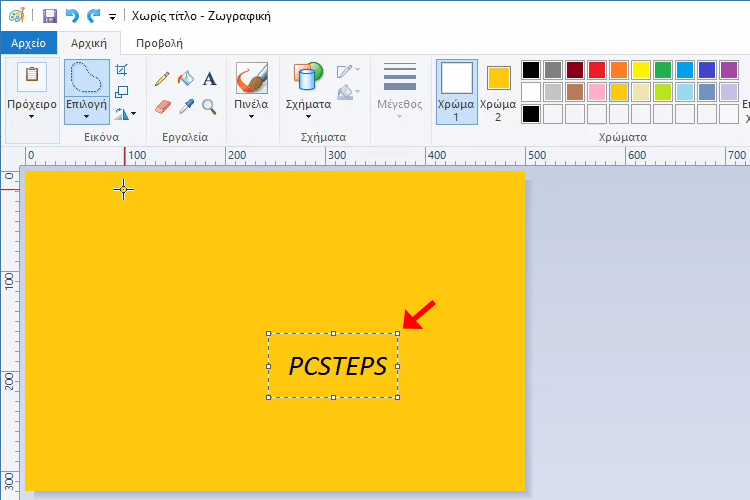750x500 pixels.
Task: Pick the lime green color swatch
Action: tap(663, 92)
